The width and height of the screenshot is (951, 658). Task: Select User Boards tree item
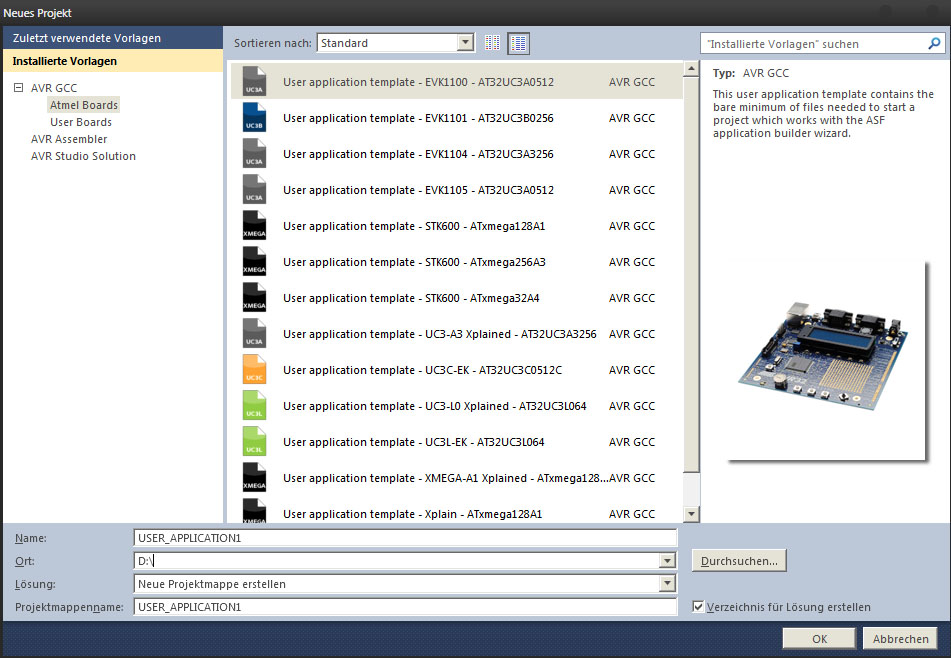(x=81, y=122)
